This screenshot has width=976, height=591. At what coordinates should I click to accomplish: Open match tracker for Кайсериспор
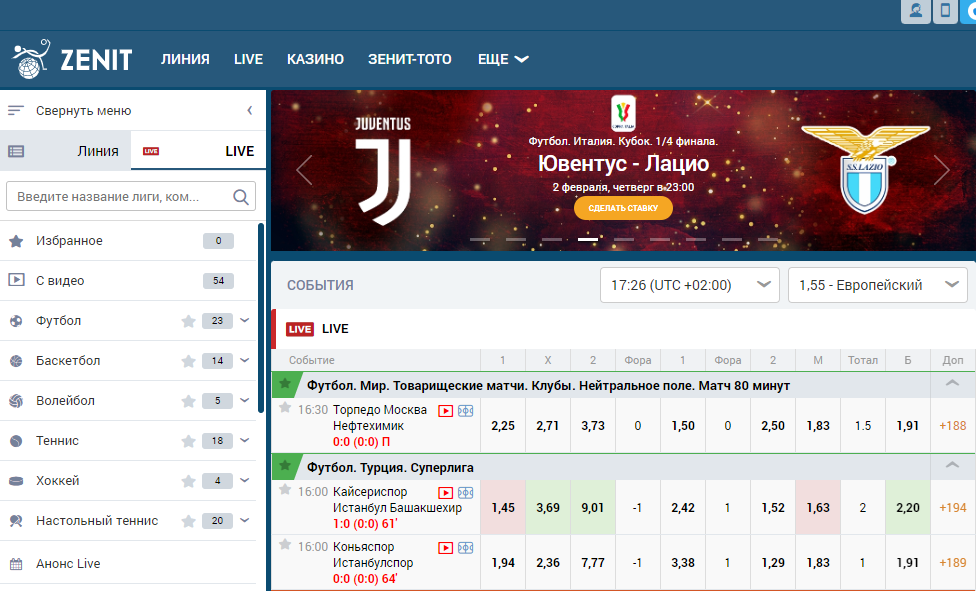[466, 493]
